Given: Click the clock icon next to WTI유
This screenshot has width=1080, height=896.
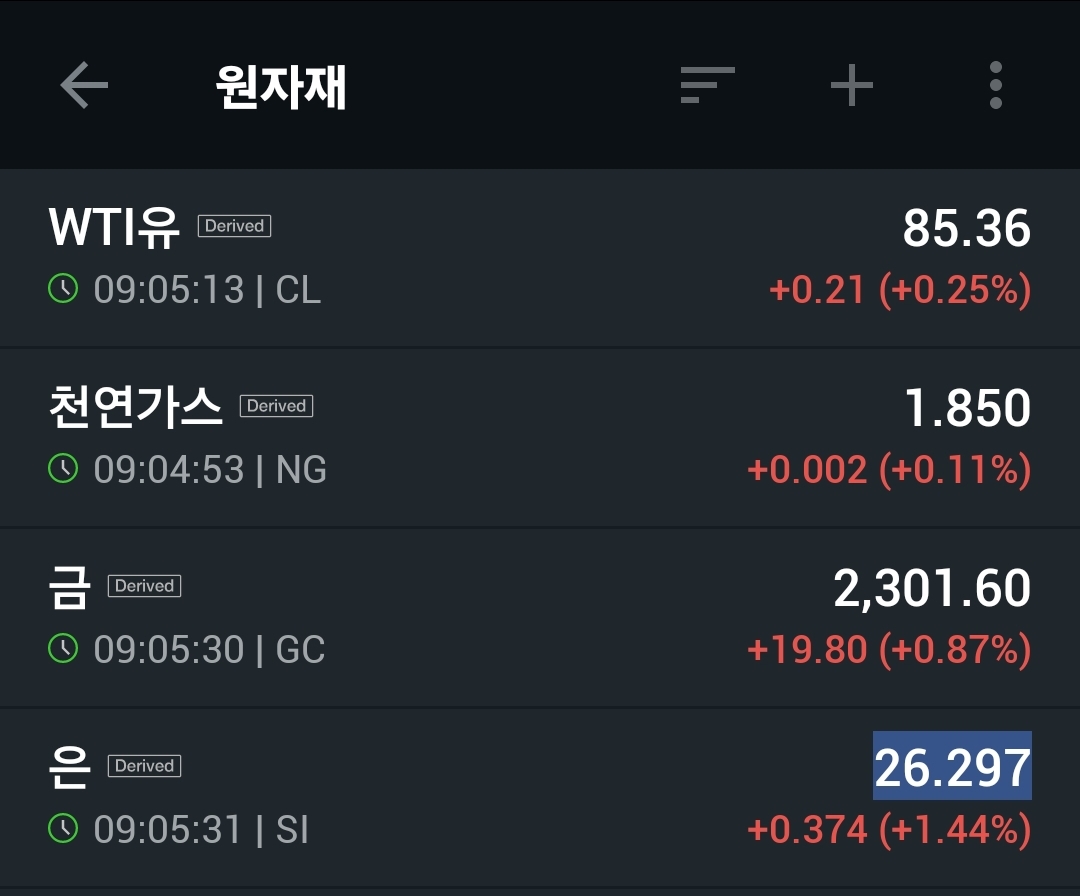Looking at the screenshot, I should (x=62, y=290).
